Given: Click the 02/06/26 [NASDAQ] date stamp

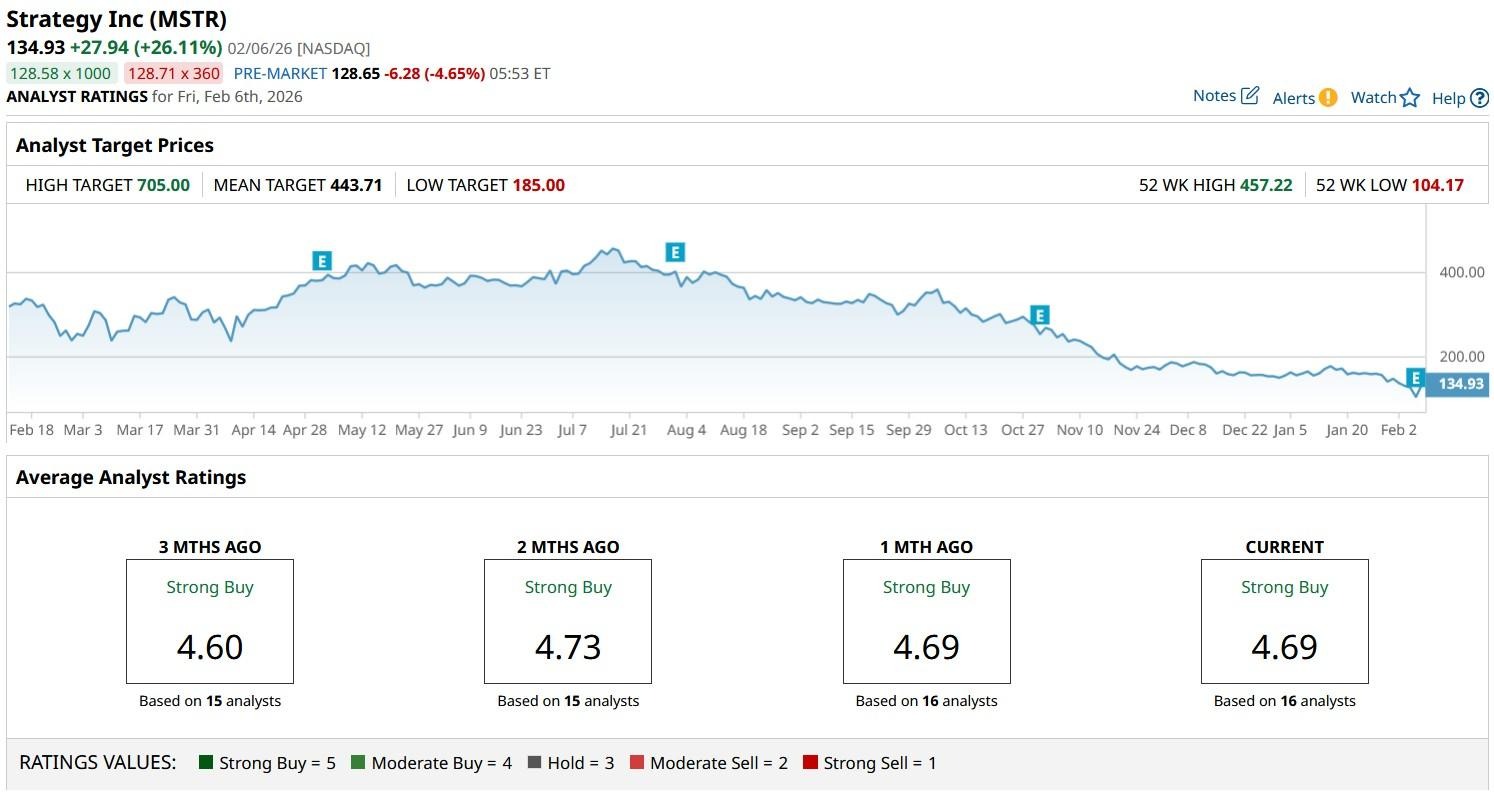Looking at the screenshot, I should pos(299,48).
